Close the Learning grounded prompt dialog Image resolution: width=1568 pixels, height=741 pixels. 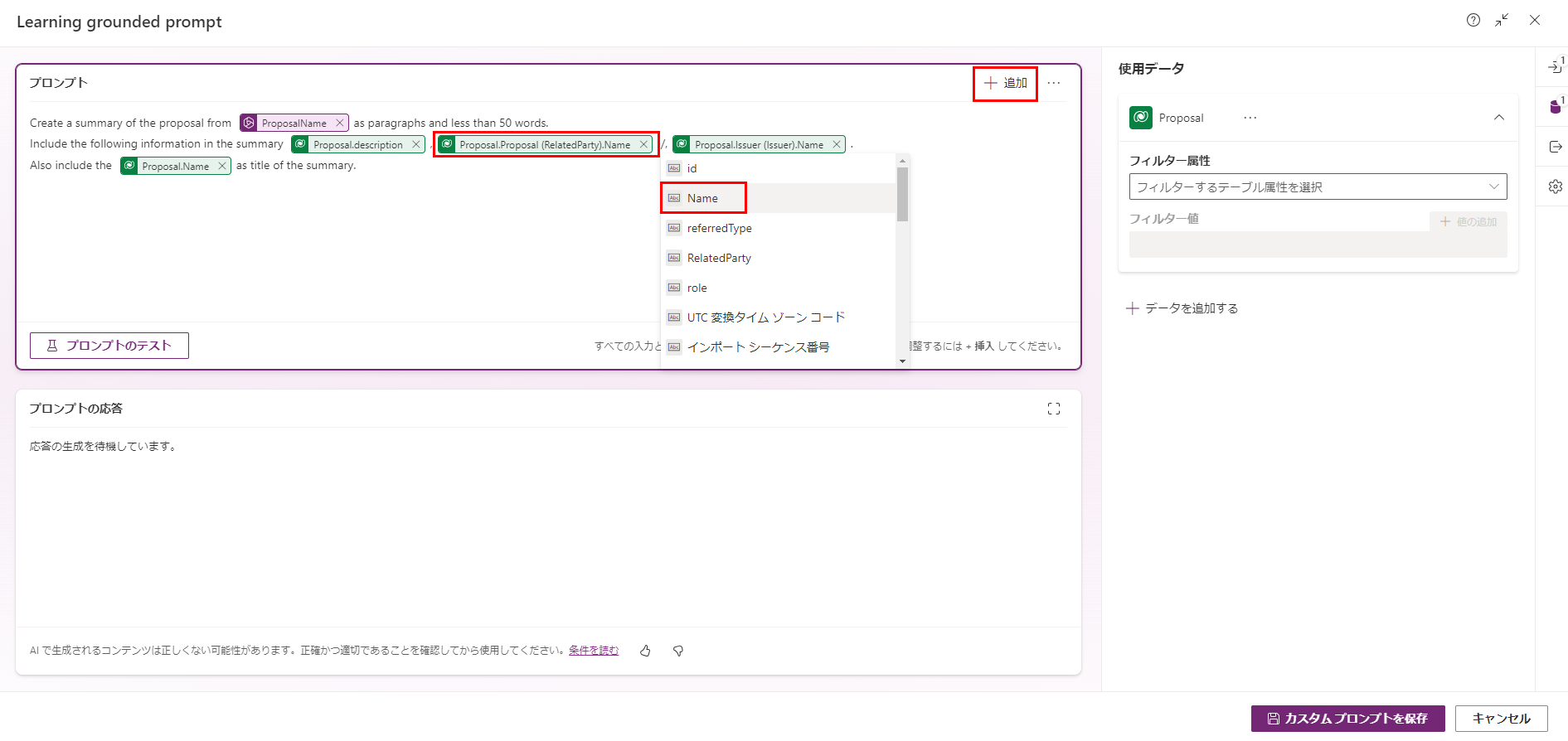pos(1535,21)
